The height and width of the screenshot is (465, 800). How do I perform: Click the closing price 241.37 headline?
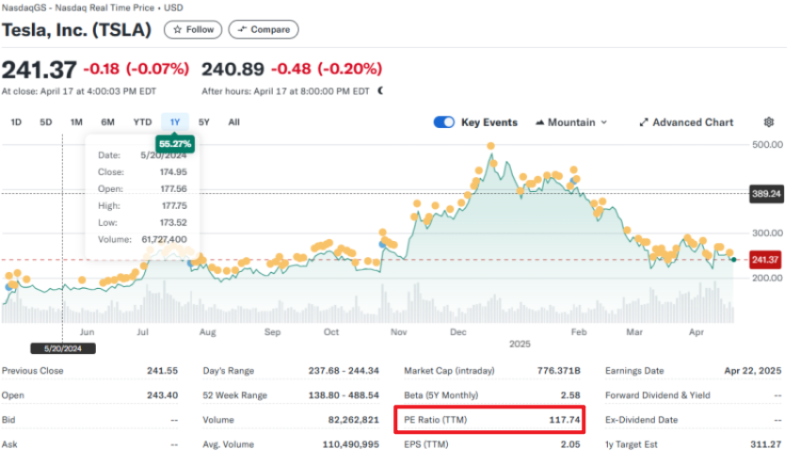coord(39,69)
